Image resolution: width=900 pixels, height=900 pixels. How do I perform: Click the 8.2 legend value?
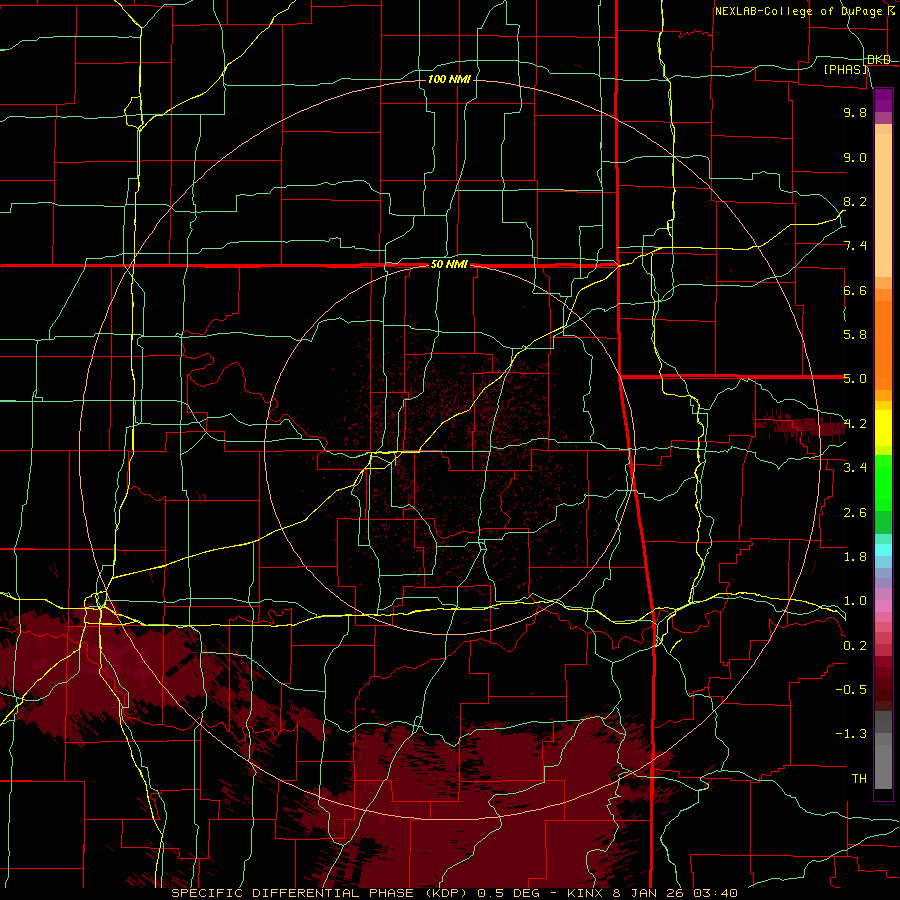pos(855,201)
